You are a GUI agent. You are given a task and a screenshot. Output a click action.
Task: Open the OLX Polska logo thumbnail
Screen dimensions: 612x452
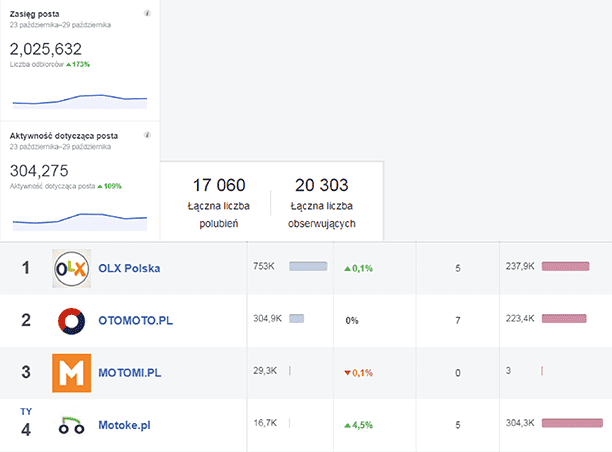[x=71, y=269]
